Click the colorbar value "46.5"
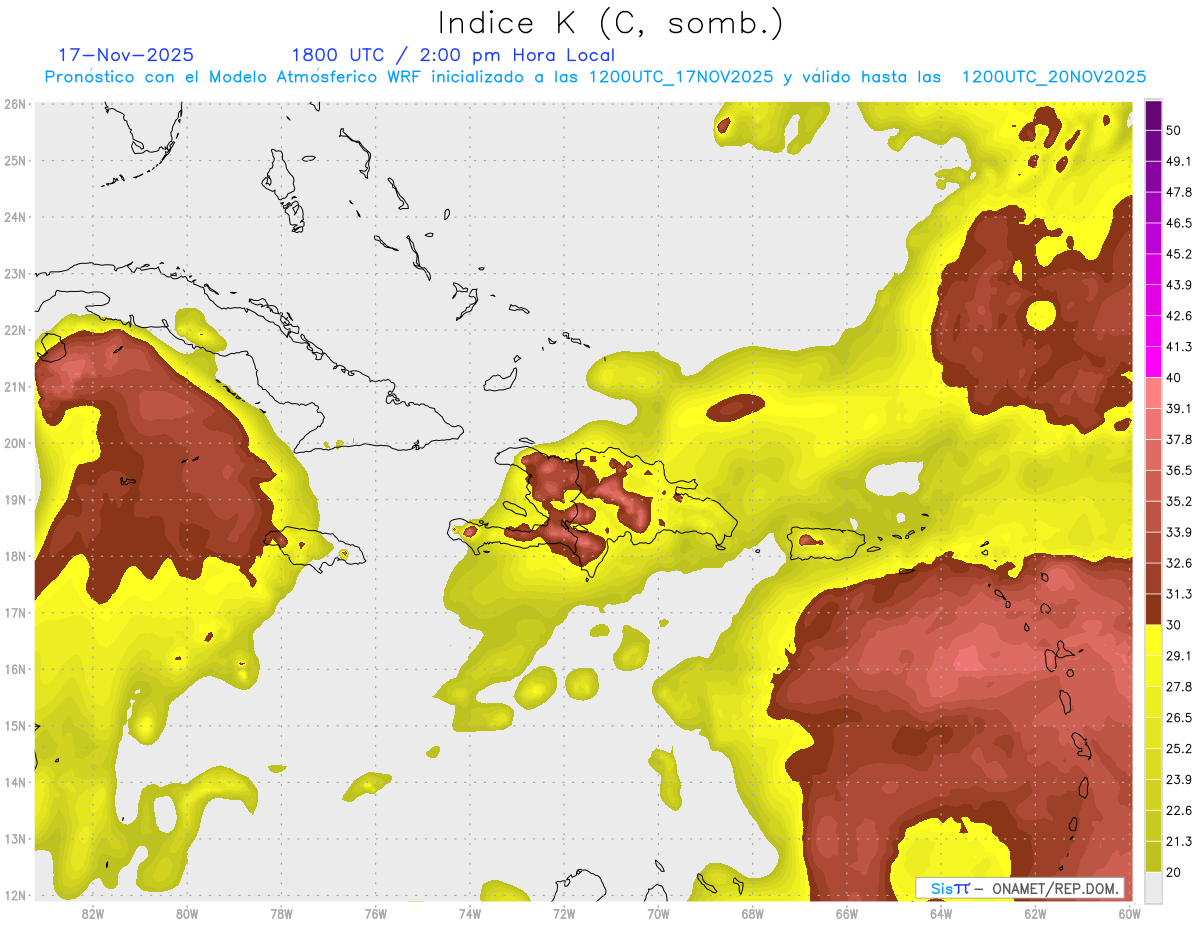 click(x=1178, y=223)
